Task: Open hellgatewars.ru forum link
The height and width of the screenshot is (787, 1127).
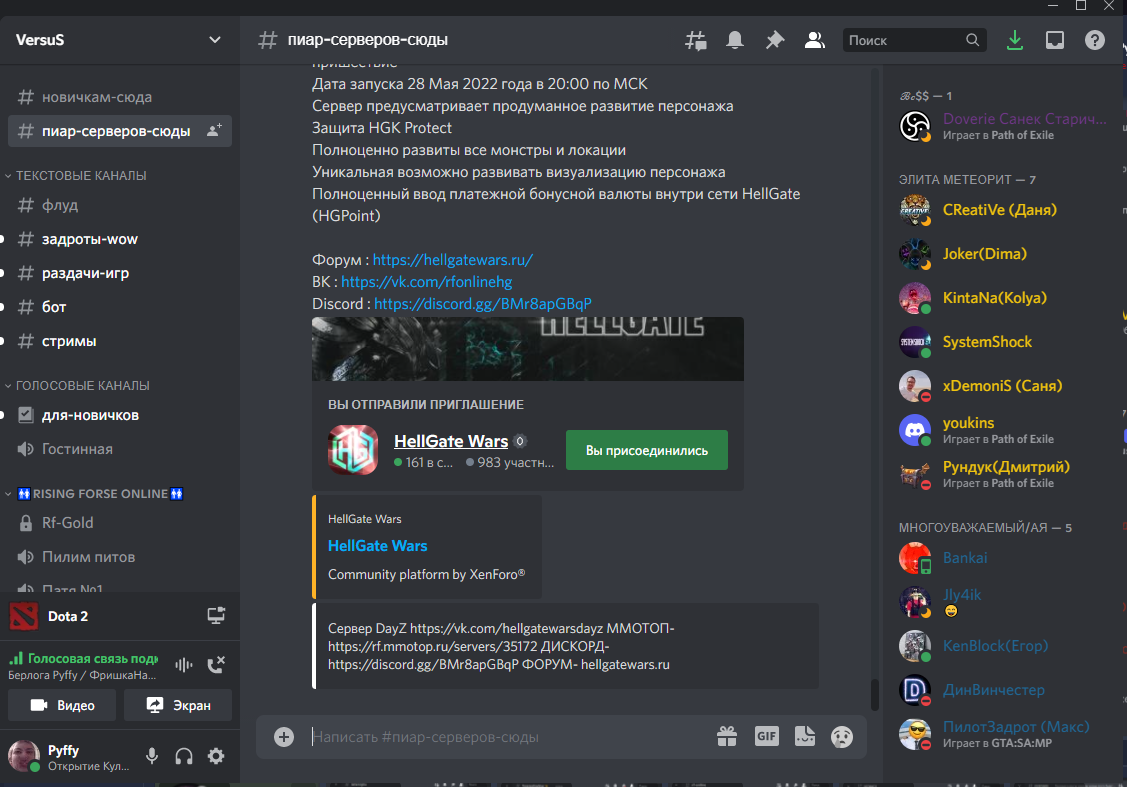Action: point(453,259)
